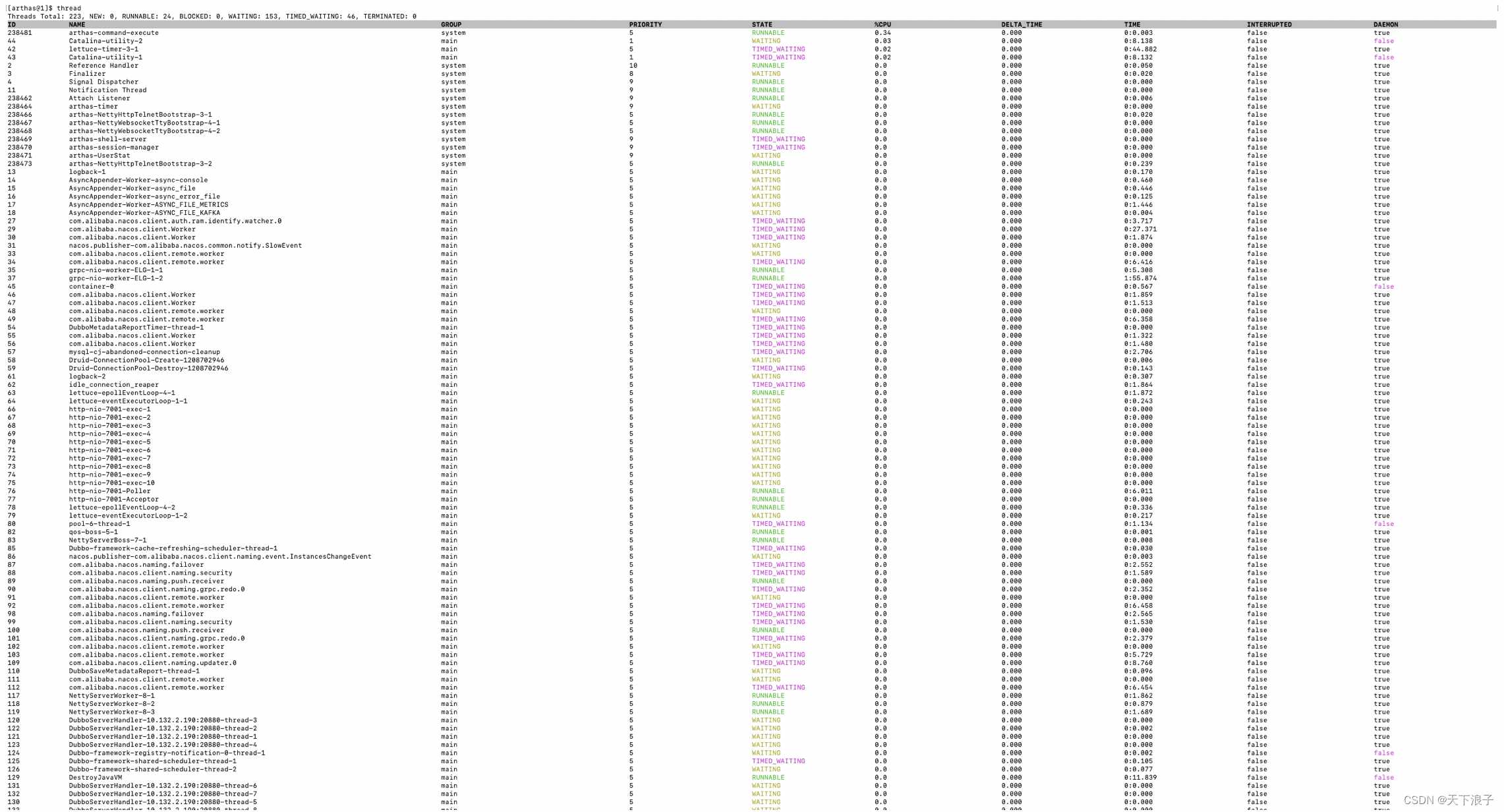This screenshot has height=812, width=1504.
Task: Click the GROUP column header
Action: [451, 24]
